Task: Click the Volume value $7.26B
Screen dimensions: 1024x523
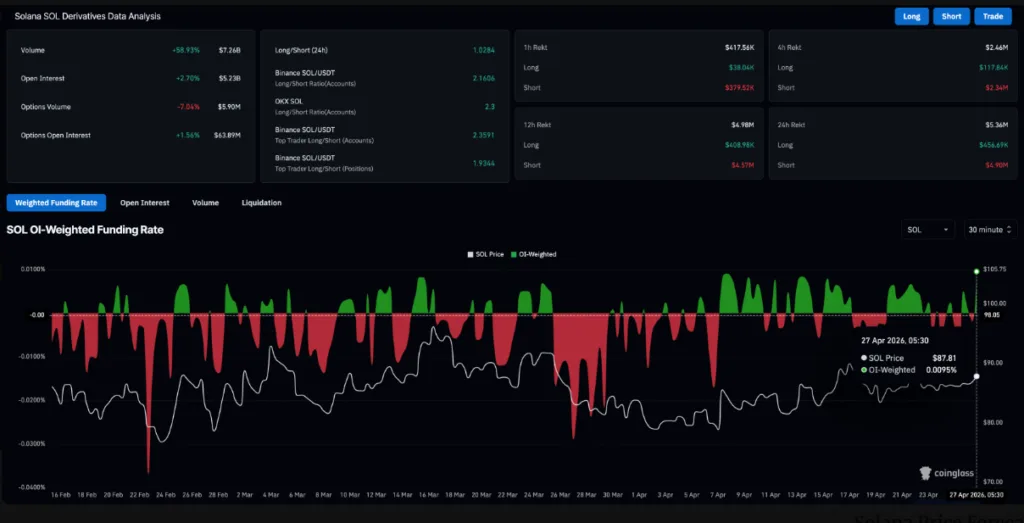Action: [x=229, y=50]
